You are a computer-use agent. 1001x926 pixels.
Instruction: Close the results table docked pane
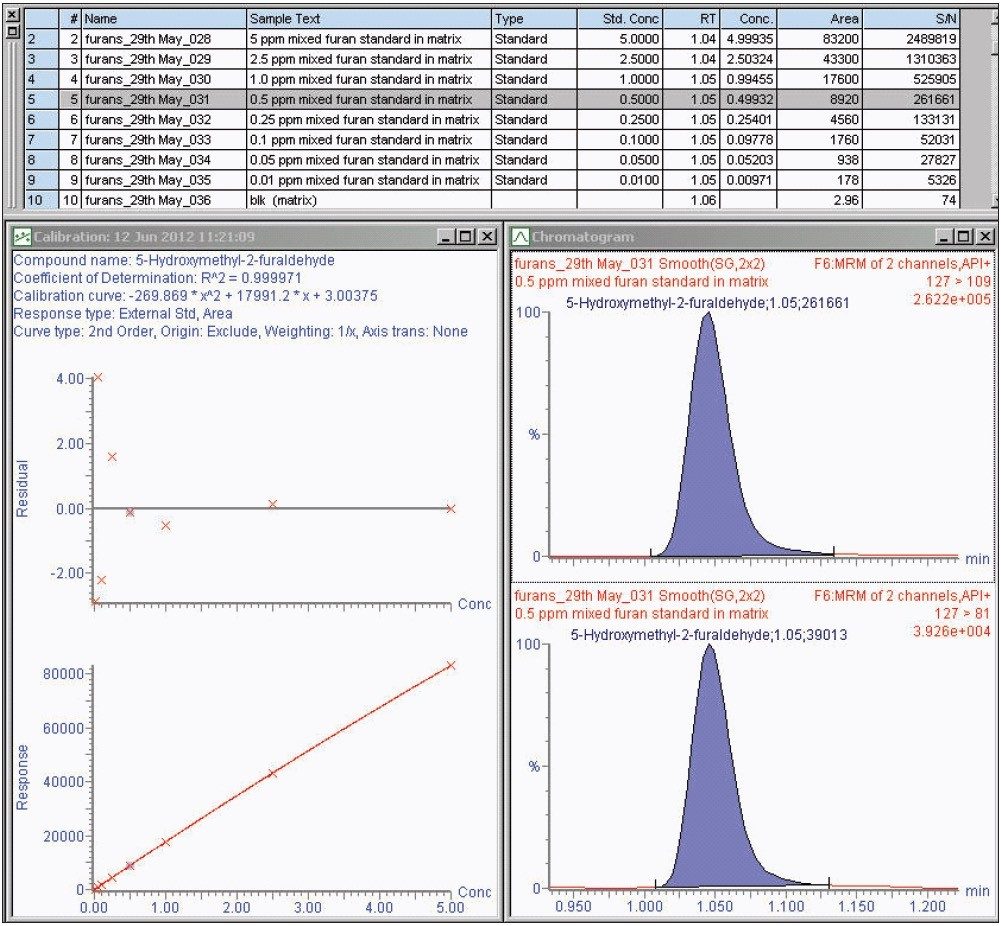click(12, 17)
